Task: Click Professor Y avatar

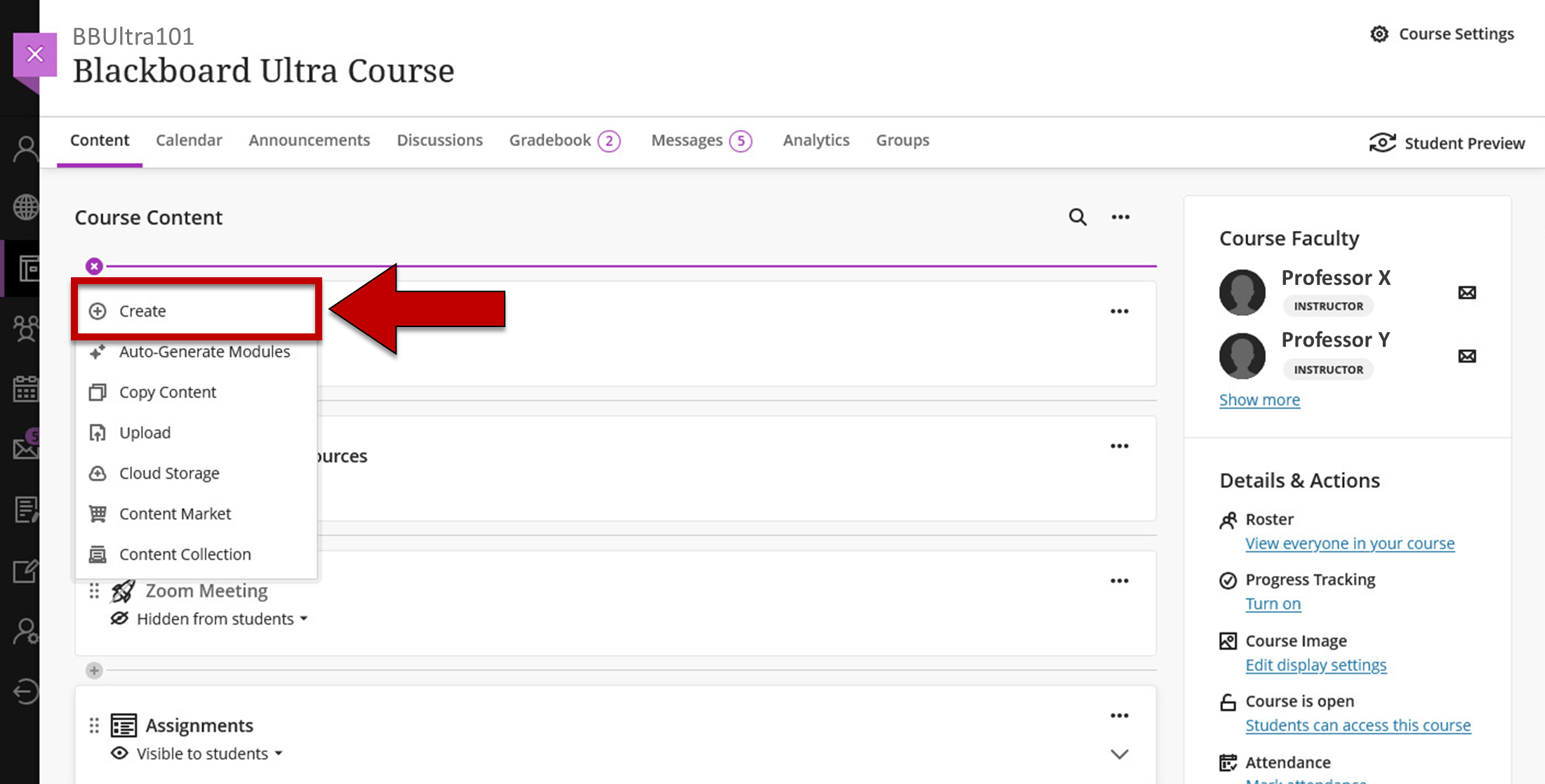Action: [1242, 356]
